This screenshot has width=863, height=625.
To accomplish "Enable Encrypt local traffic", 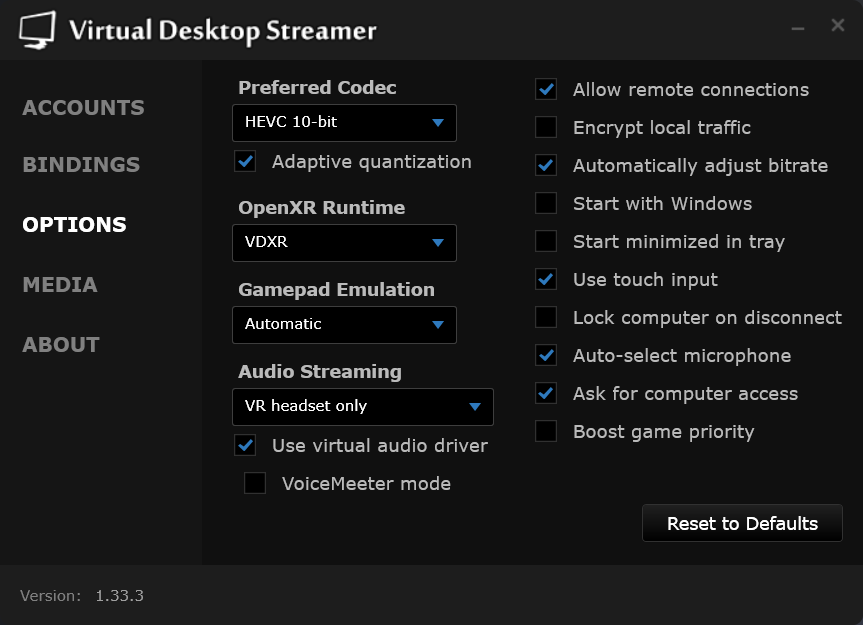I will coord(545,127).
